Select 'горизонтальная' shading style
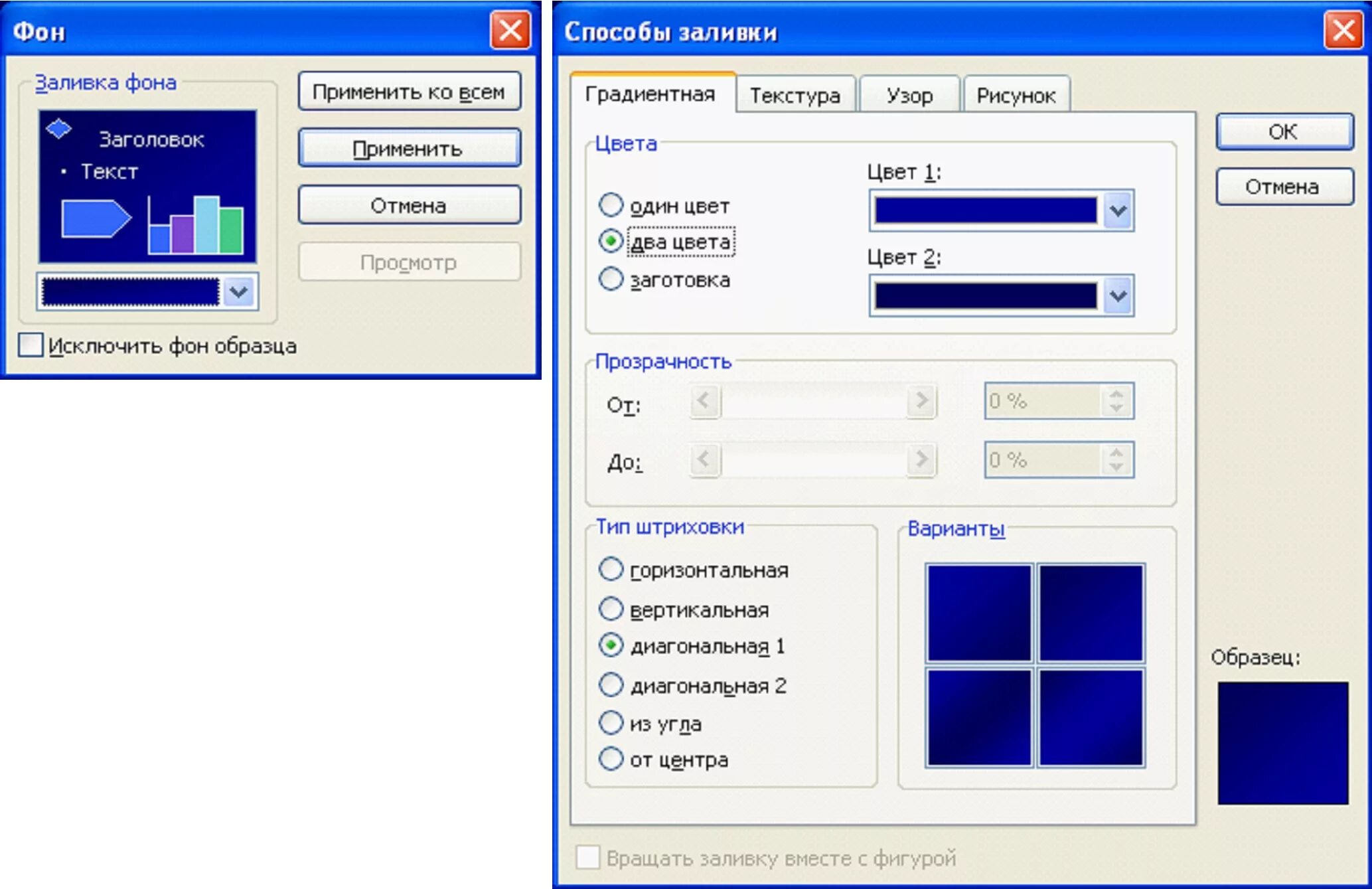The image size is (1372, 889). (611, 569)
